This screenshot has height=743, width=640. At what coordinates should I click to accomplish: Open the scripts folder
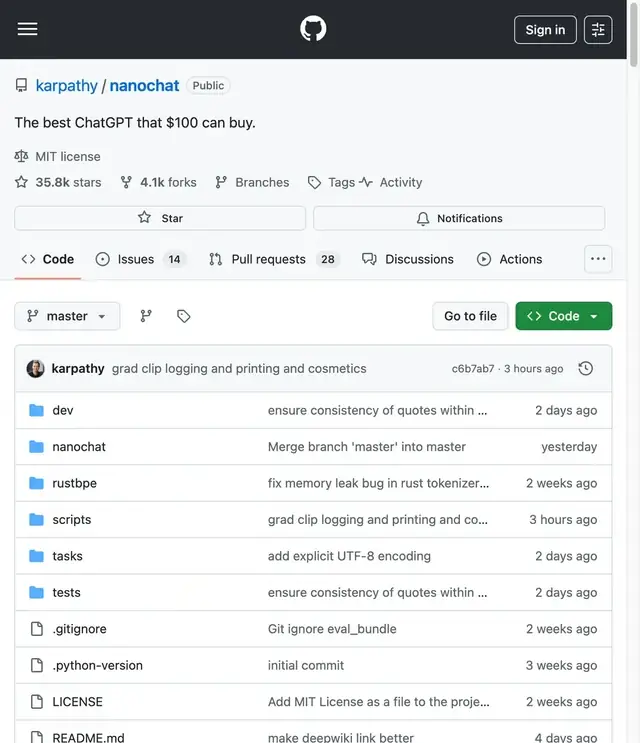coord(72,519)
